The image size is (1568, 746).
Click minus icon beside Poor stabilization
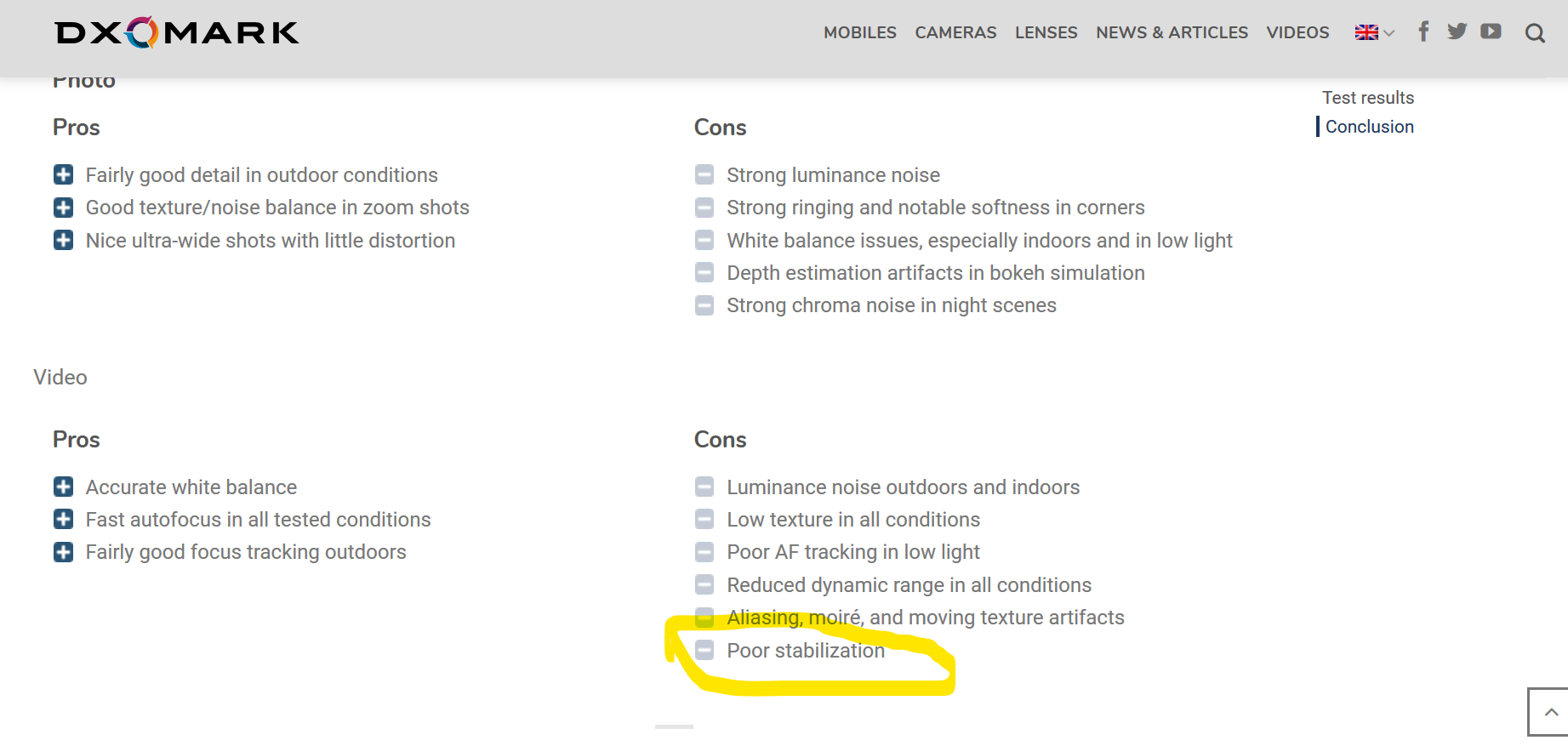tap(704, 651)
